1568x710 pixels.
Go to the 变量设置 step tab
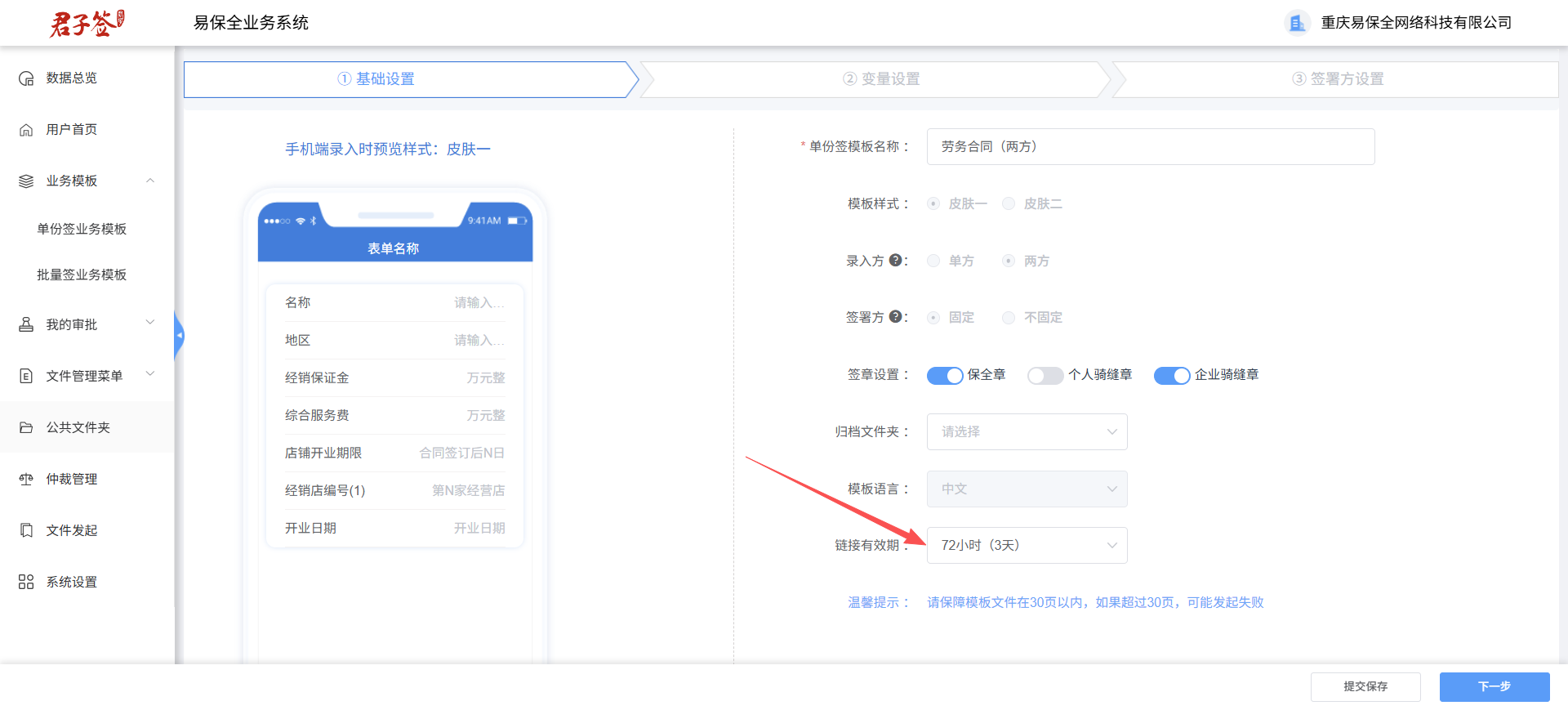pyautogui.click(x=881, y=79)
